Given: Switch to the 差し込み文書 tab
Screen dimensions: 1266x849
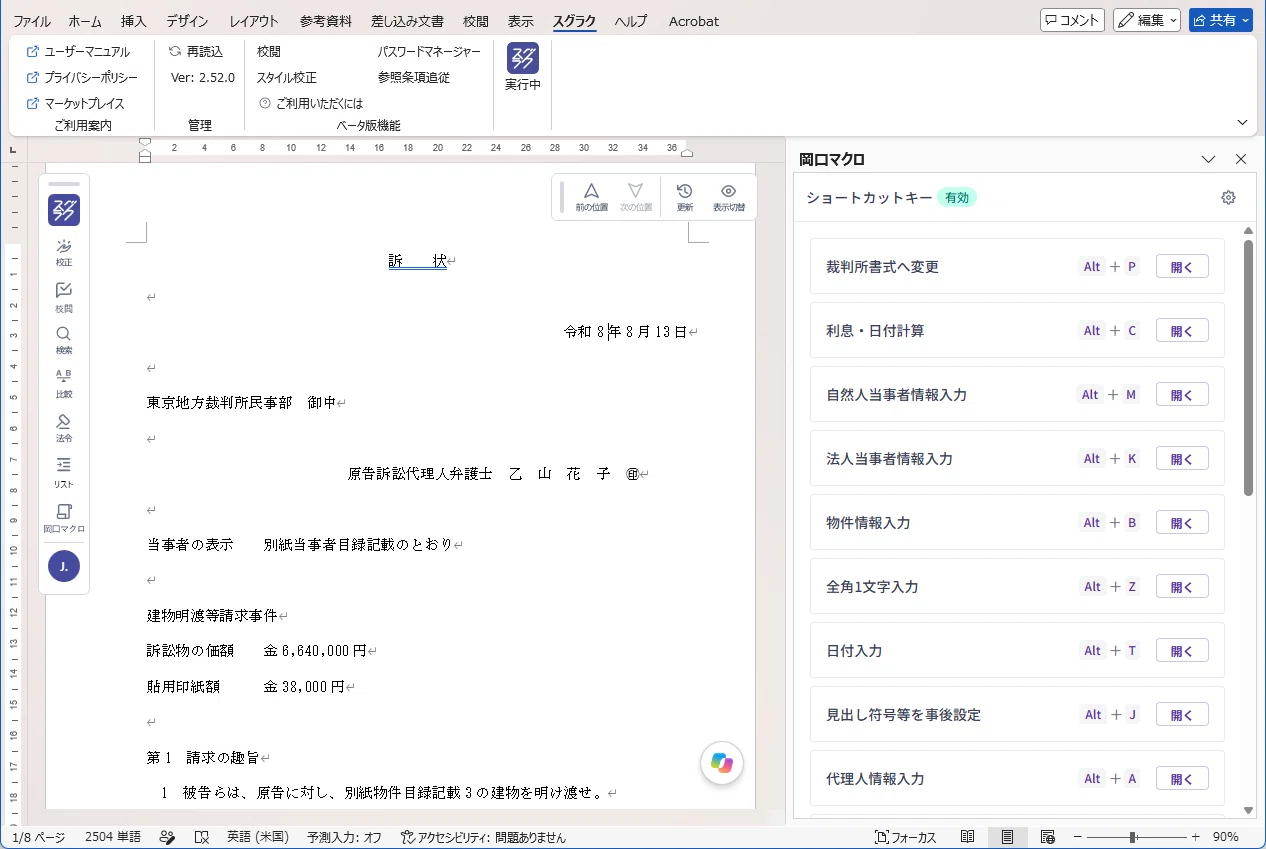Looking at the screenshot, I should (407, 21).
